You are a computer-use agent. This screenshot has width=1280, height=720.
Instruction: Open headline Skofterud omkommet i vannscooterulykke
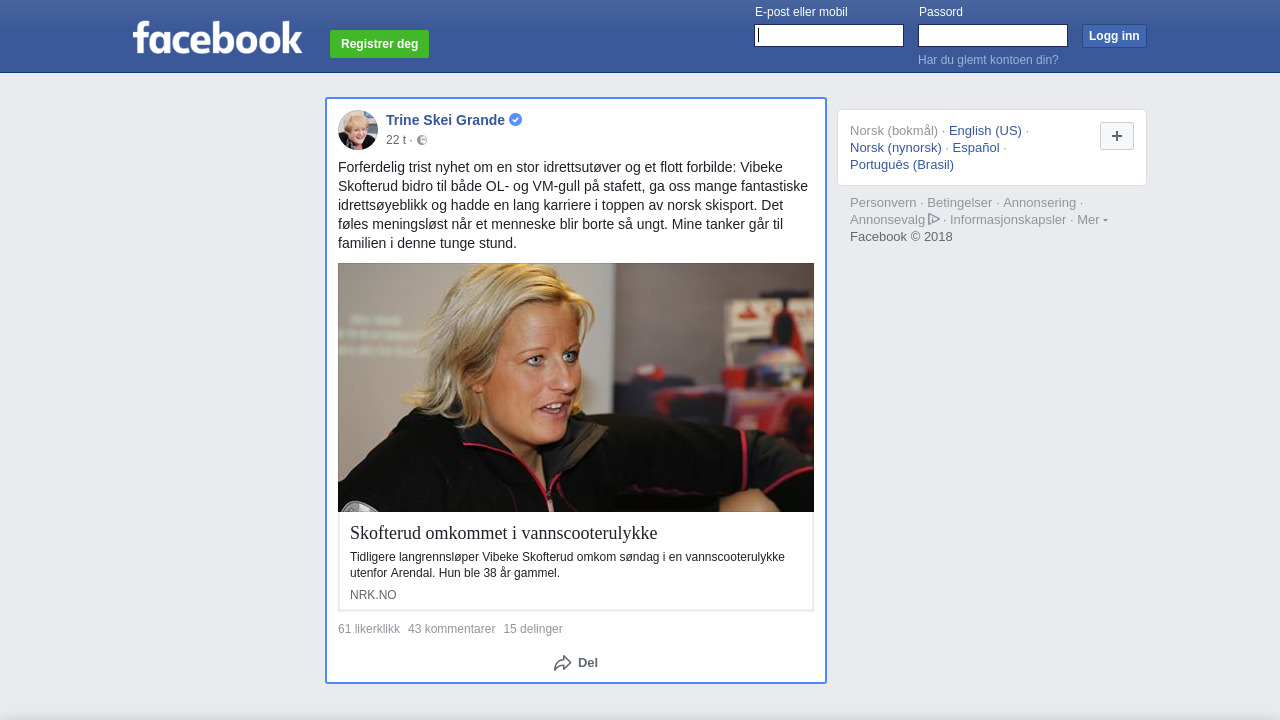point(504,533)
